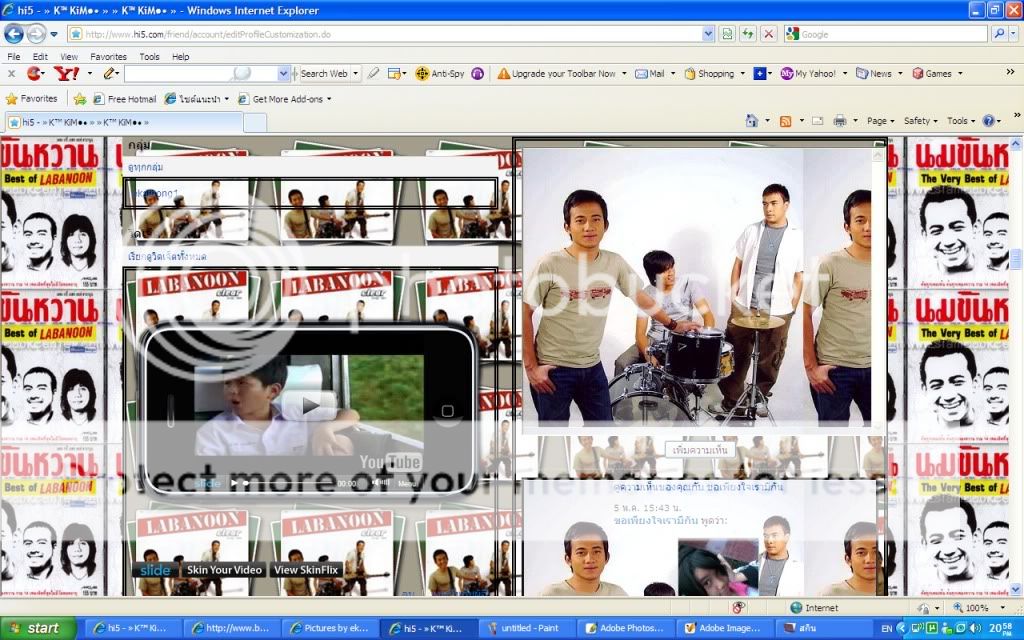Open the Help menu

tap(181, 57)
